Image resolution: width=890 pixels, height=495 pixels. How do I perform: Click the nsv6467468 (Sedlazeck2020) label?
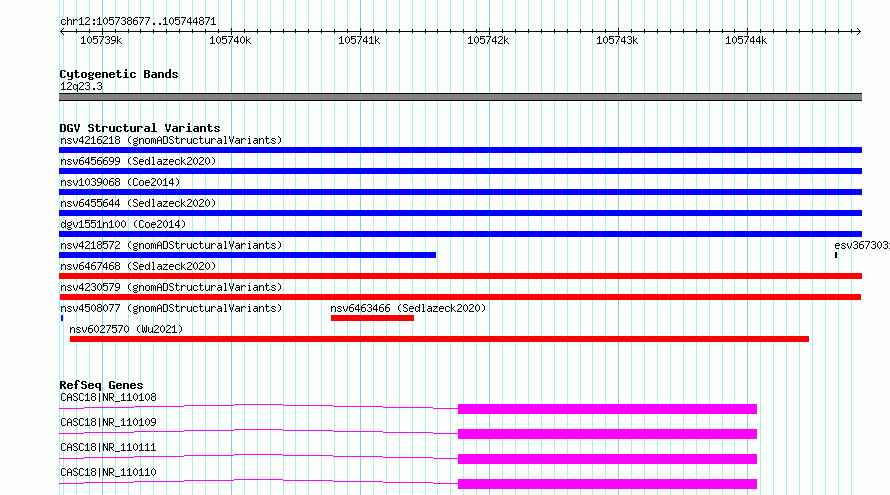138,266
